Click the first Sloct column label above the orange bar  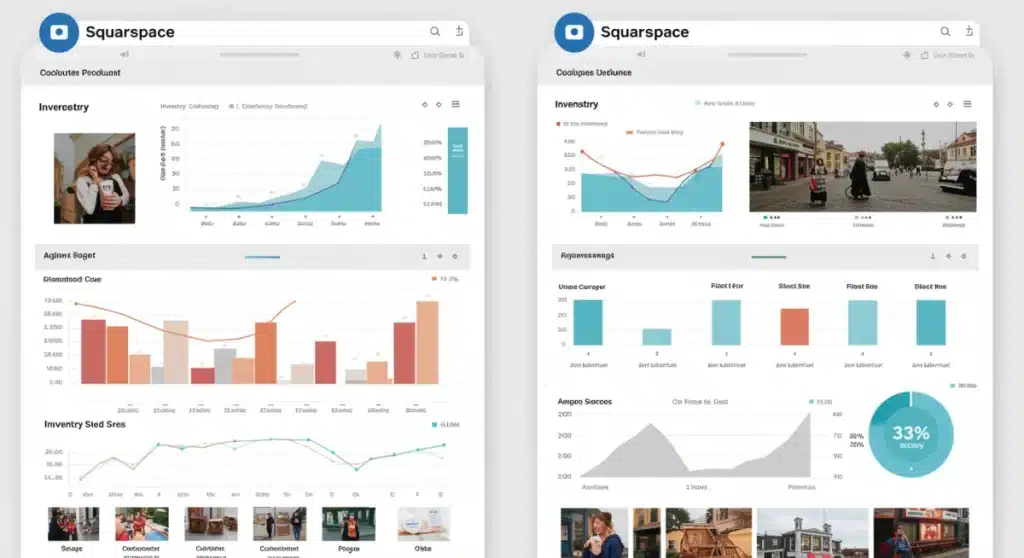(794, 286)
